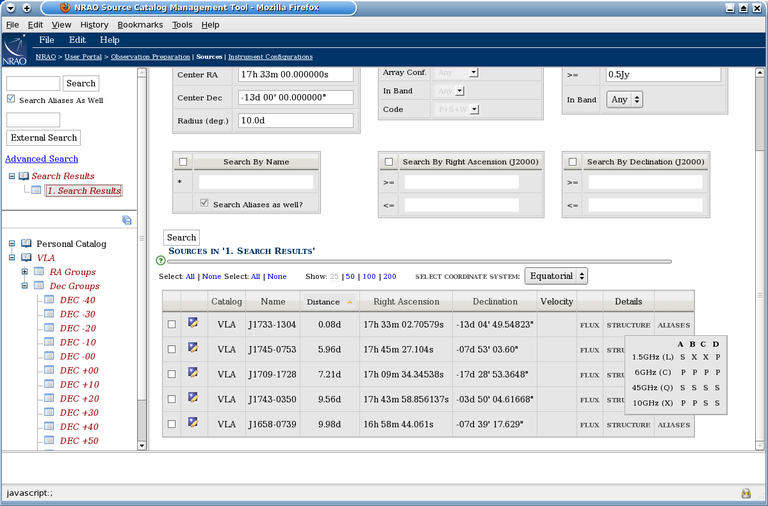Screen dimensions: 768x506
Task: Click the Personal Catalog book icon
Action: point(26,243)
